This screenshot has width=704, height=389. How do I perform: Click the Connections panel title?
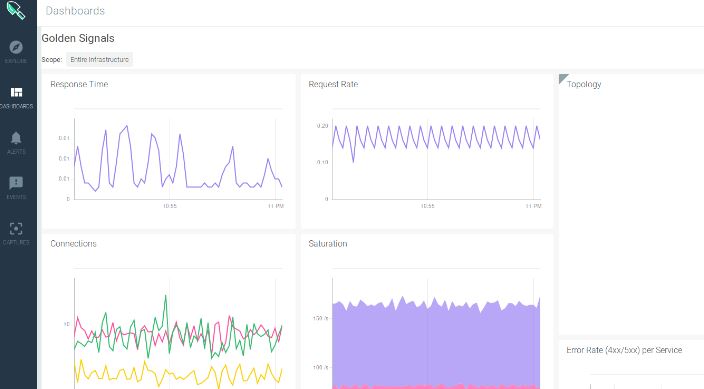[73, 243]
